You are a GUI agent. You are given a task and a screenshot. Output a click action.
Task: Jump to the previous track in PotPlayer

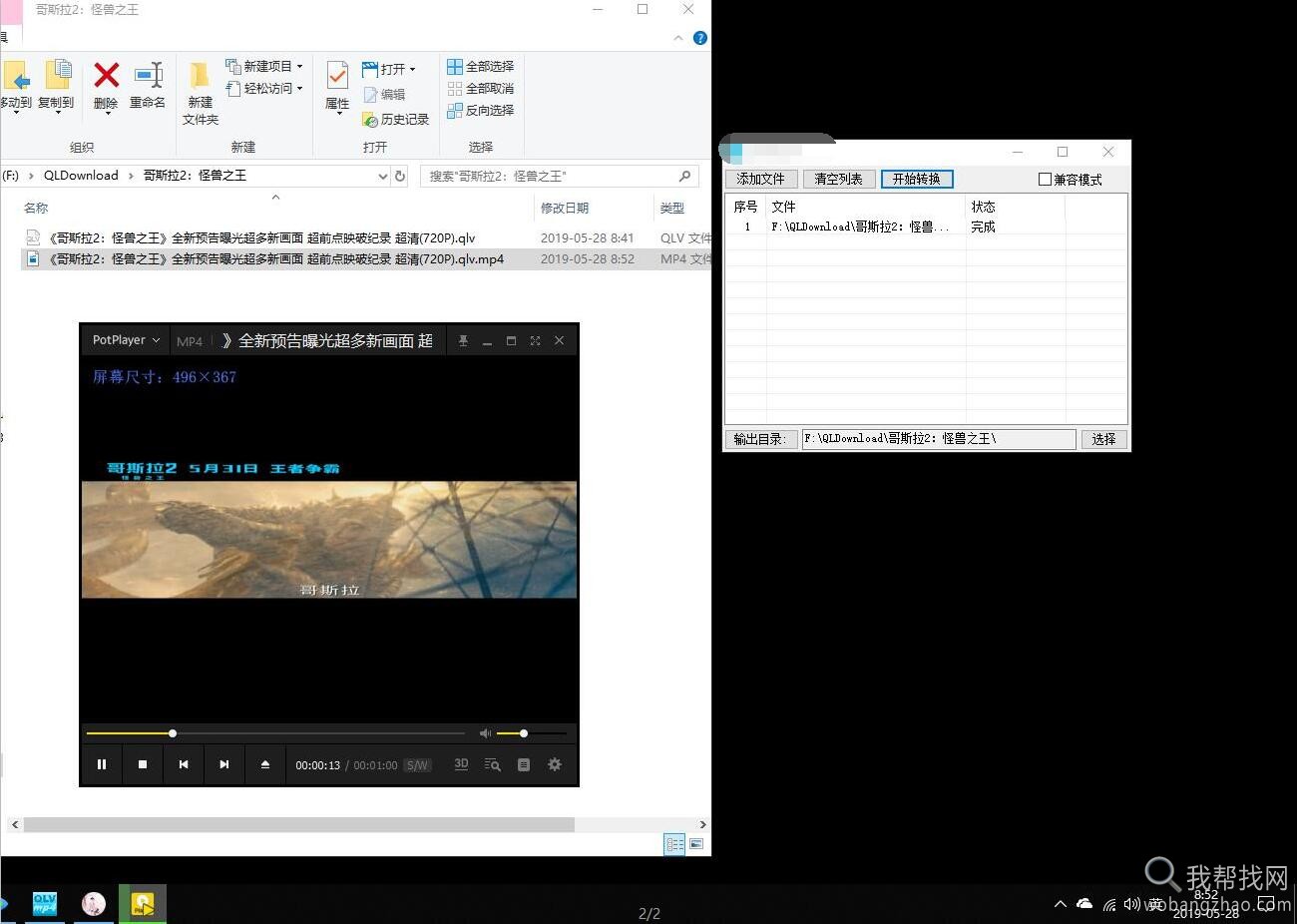click(184, 764)
